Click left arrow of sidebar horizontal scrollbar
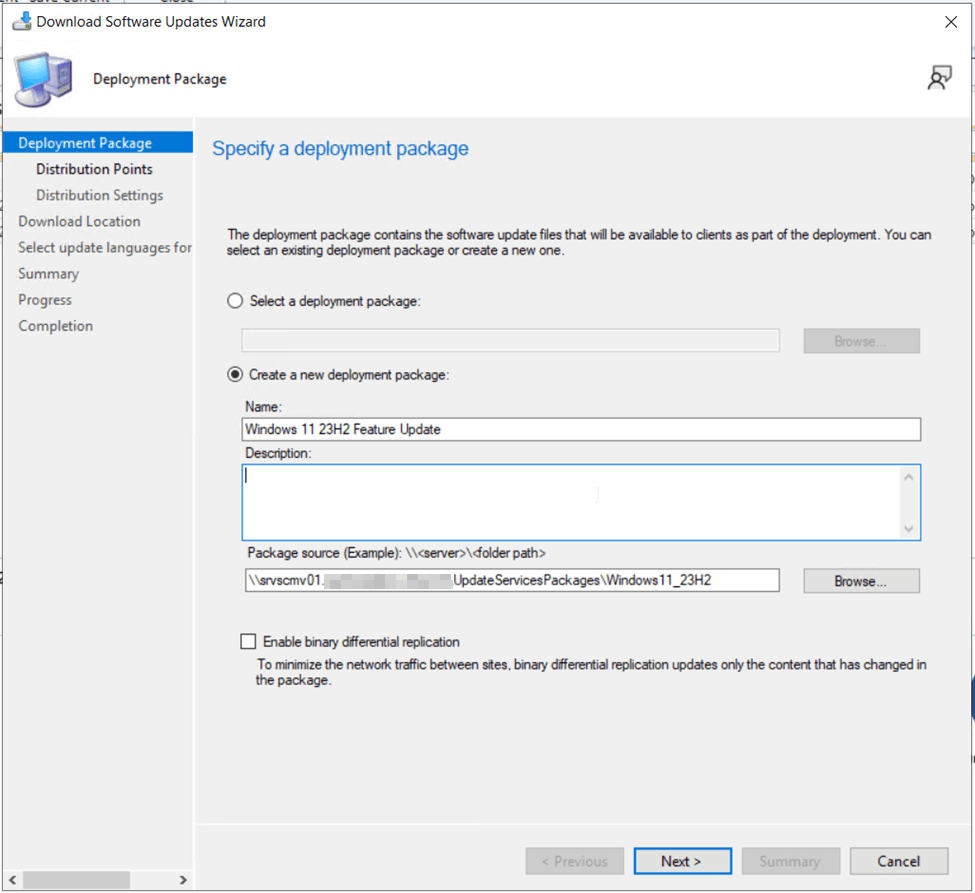The width and height of the screenshot is (975, 893). click(11, 880)
